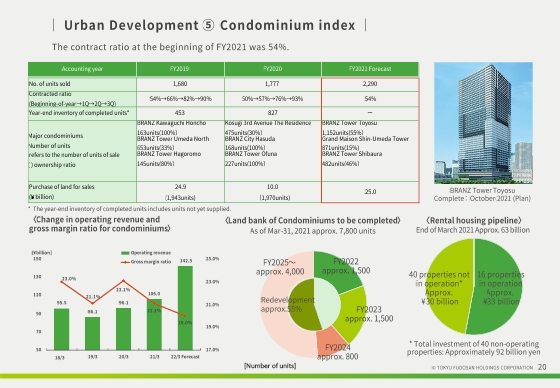Viewport: 560px width, 388px height.
Task: Click inventory value '453'
Action: pyautogui.click(x=180, y=113)
